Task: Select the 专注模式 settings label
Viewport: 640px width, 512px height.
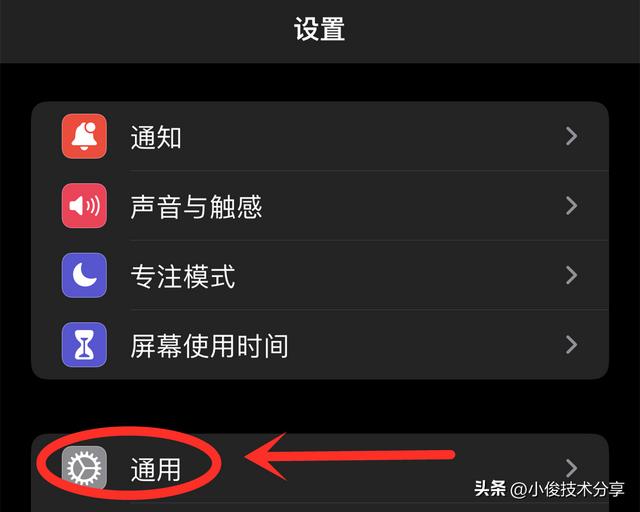Action: [x=183, y=276]
